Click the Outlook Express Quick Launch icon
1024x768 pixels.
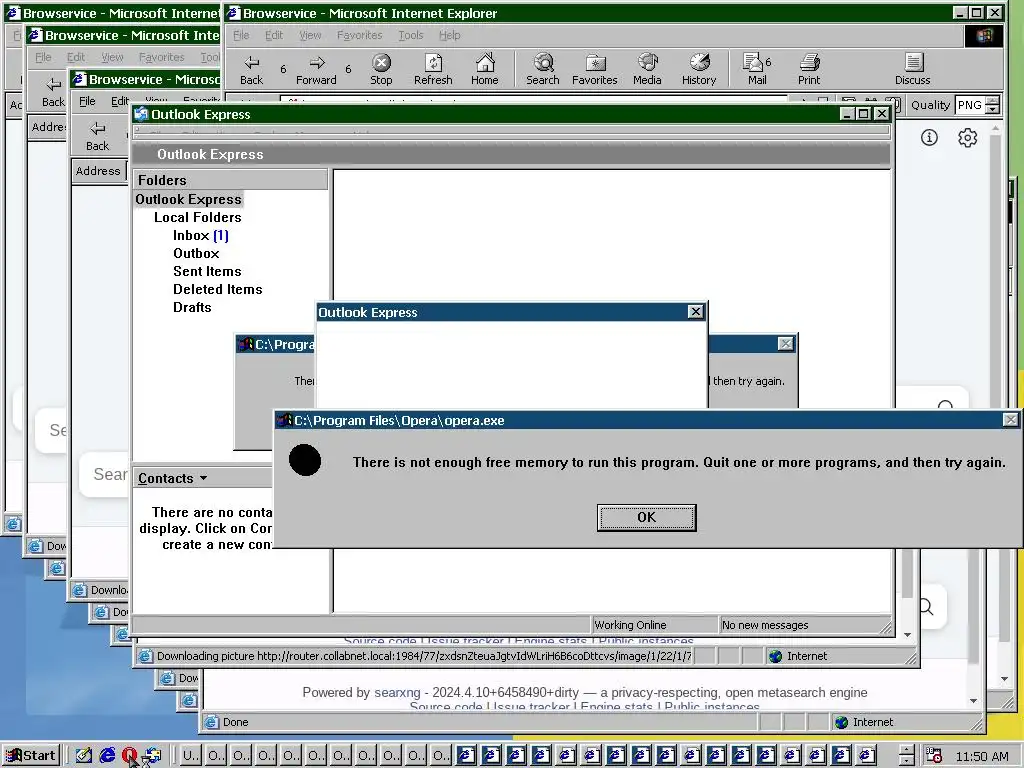[152, 756]
